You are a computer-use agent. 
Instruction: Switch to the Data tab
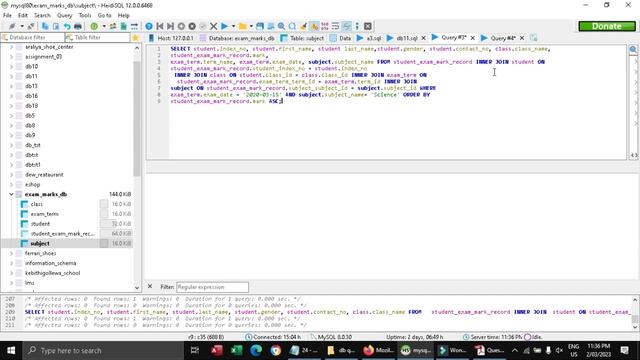pos(341,38)
